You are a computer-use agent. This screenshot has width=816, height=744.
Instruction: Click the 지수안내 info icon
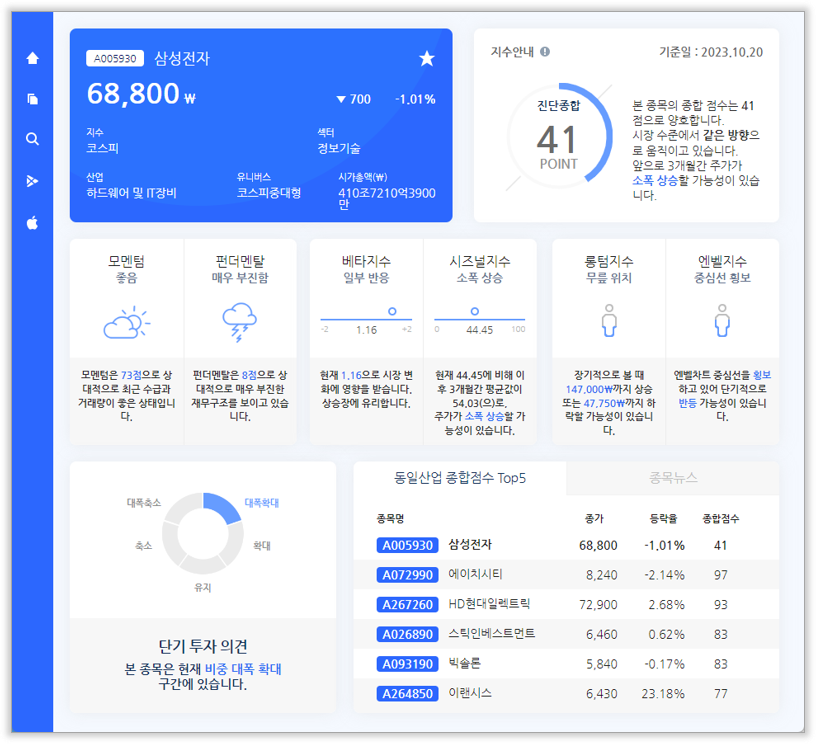[x=545, y=52]
